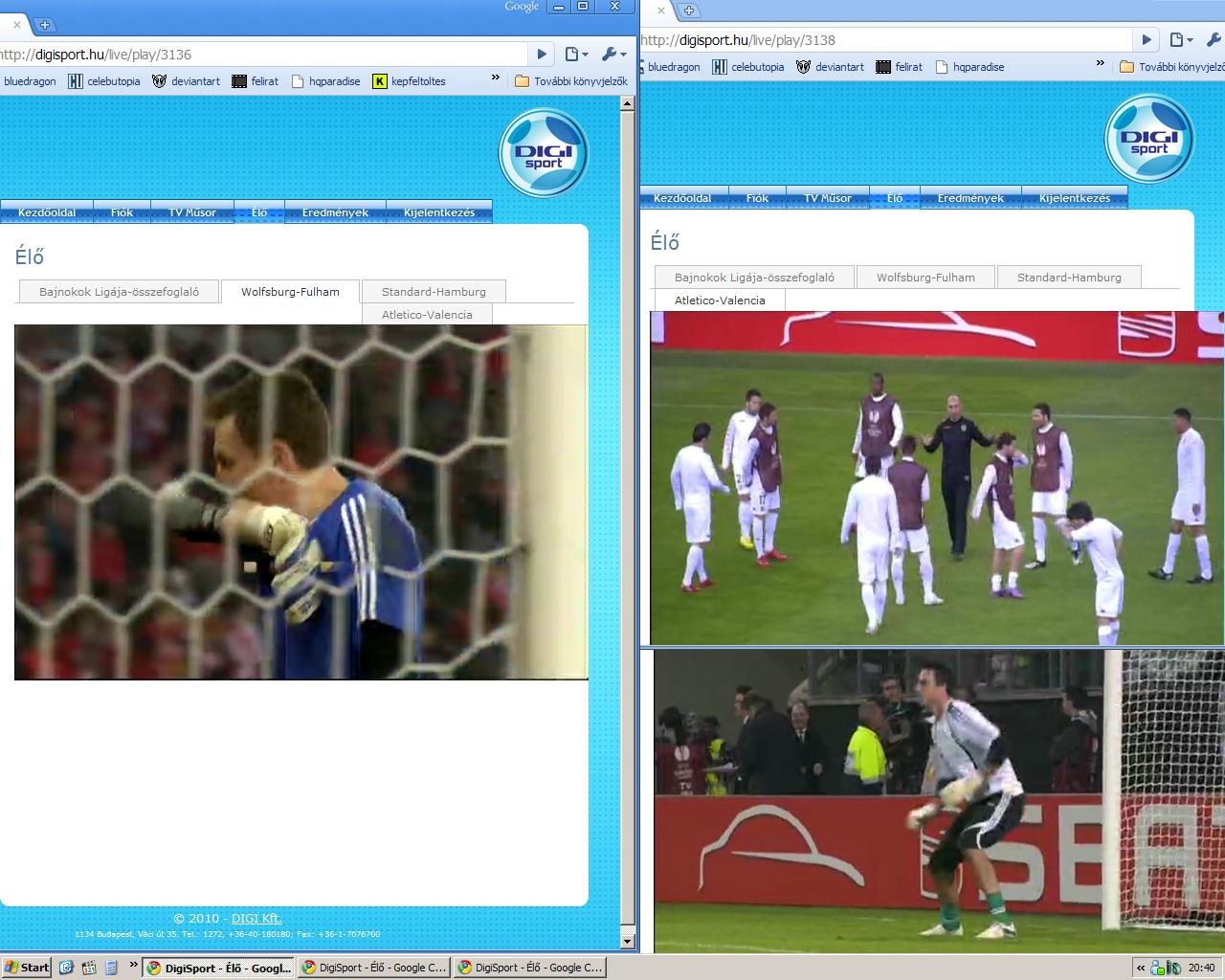The width and height of the screenshot is (1225, 980).
Task: Switch to Bajnokok Ligája-összefoglaló tab in left window
Action: [x=119, y=292]
